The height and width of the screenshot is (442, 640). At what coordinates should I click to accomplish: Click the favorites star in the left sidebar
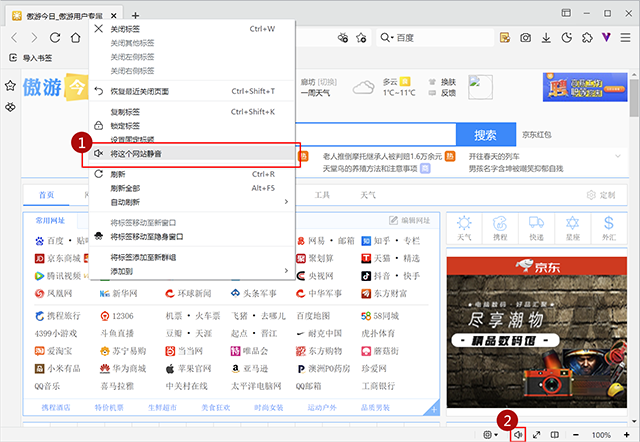10,86
